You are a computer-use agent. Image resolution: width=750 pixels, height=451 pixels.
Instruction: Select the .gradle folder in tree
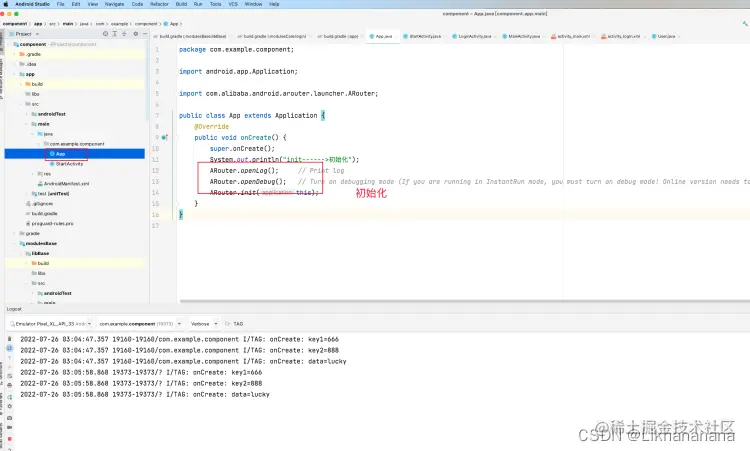33,55
